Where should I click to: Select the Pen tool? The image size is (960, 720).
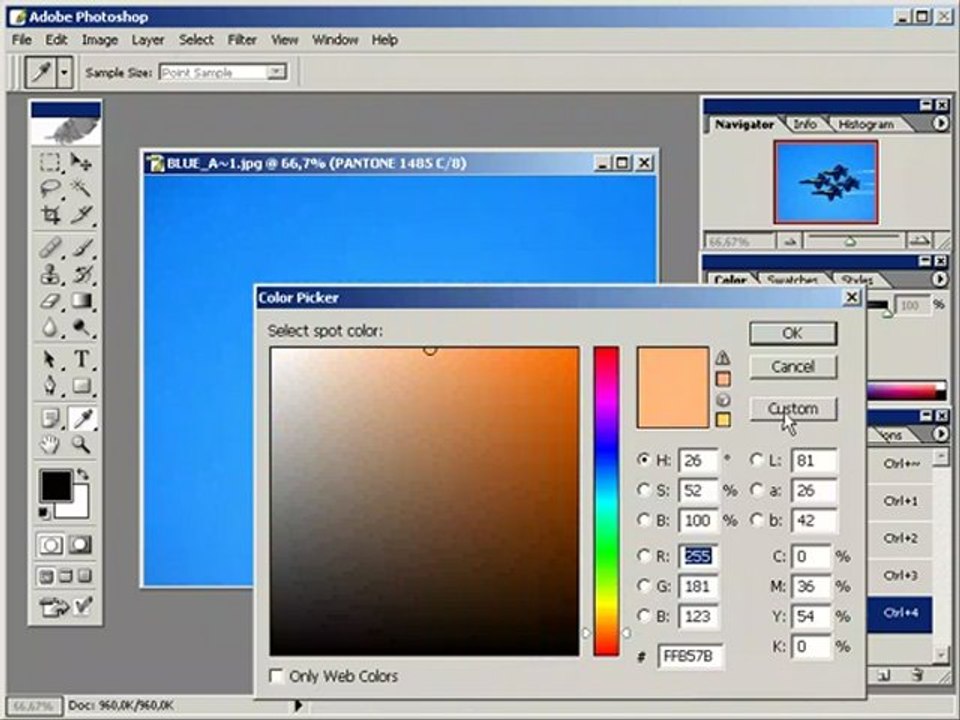(50, 386)
